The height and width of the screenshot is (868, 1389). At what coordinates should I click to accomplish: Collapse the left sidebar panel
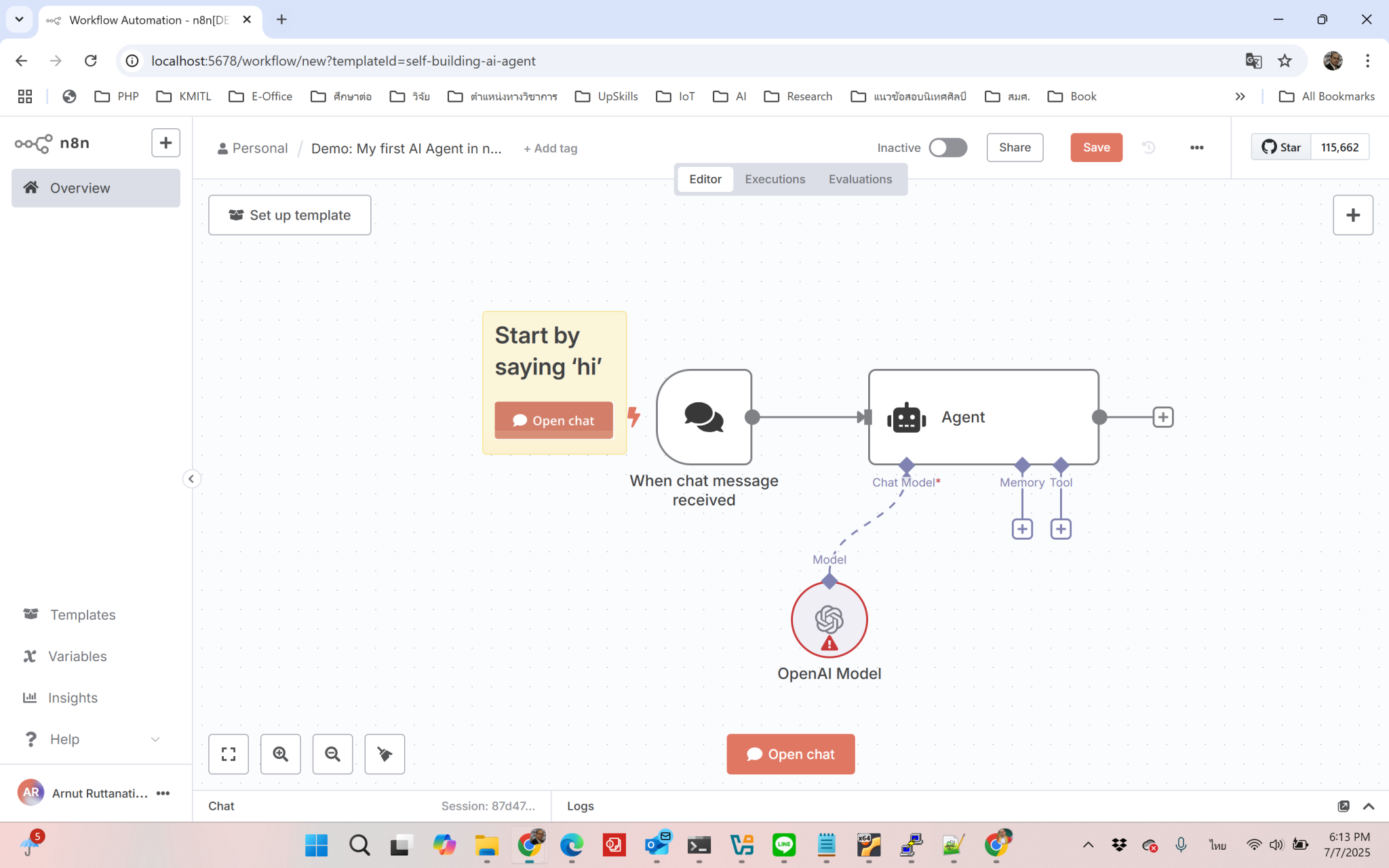[x=192, y=479]
